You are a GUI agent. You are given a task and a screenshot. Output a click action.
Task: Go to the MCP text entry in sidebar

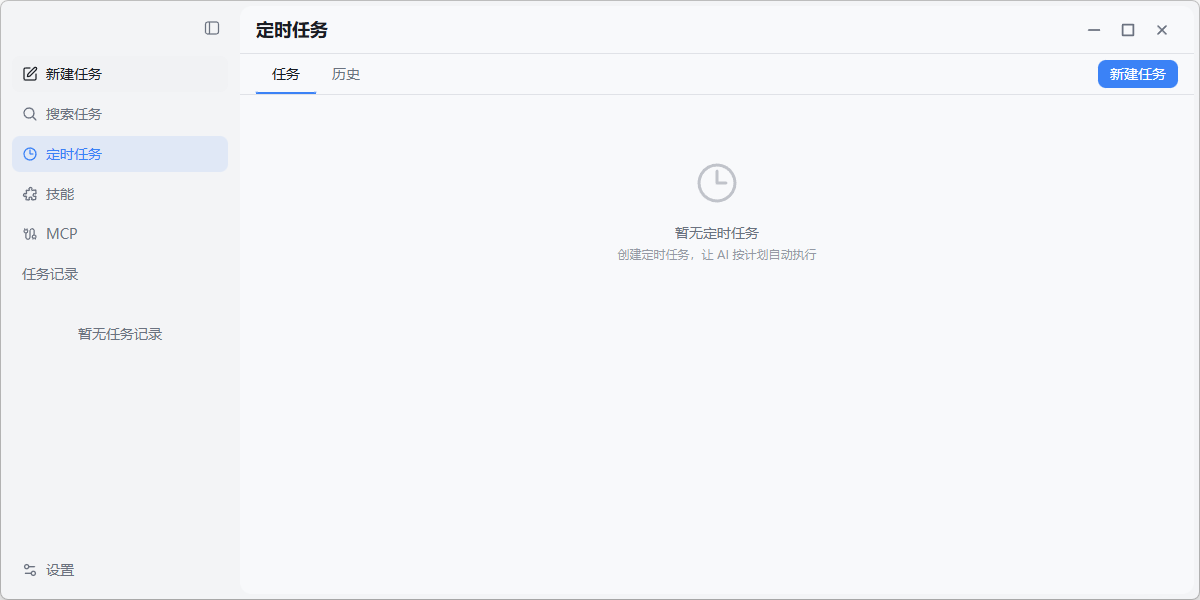(62, 234)
